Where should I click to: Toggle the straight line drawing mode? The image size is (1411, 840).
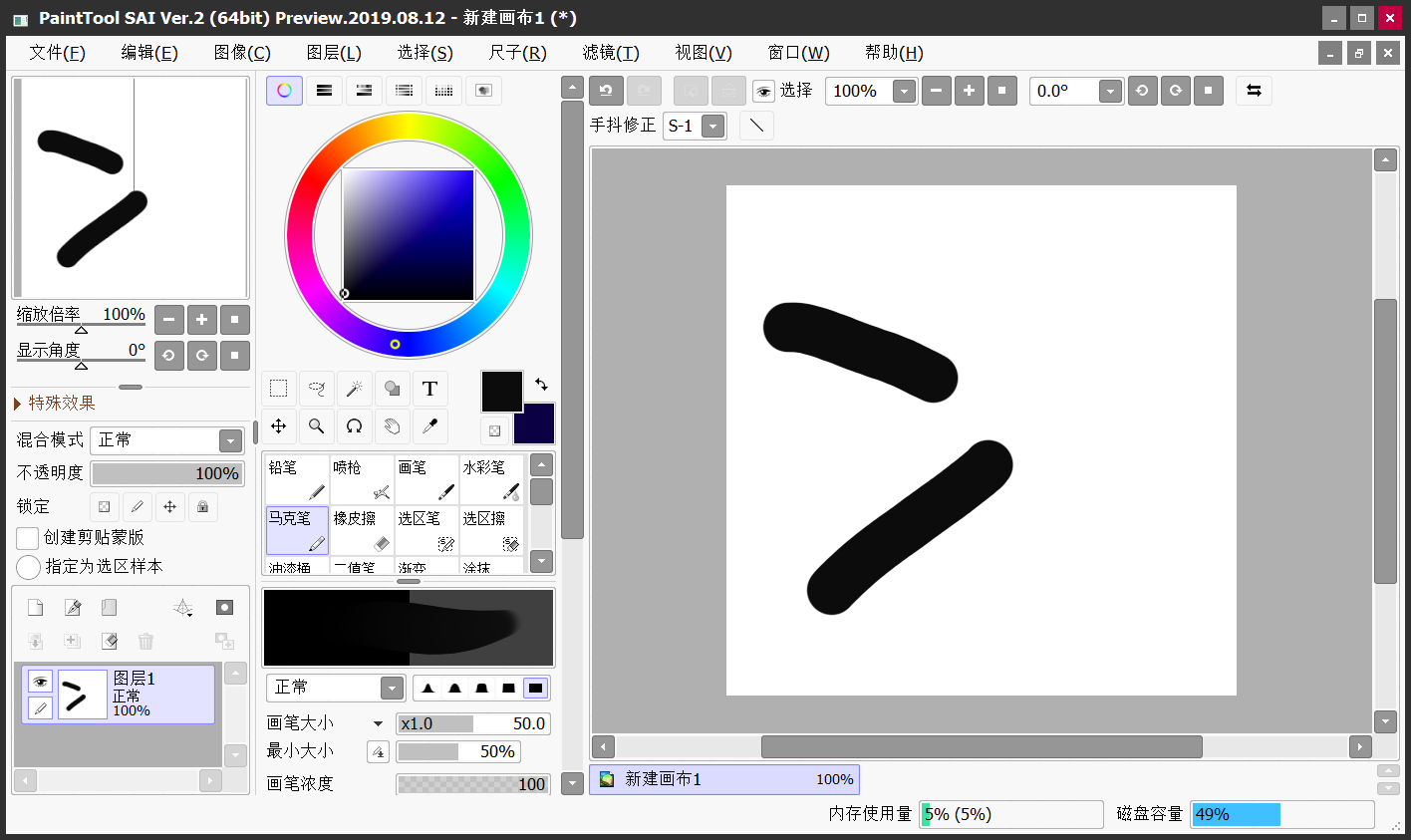click(x=756, y=126)
